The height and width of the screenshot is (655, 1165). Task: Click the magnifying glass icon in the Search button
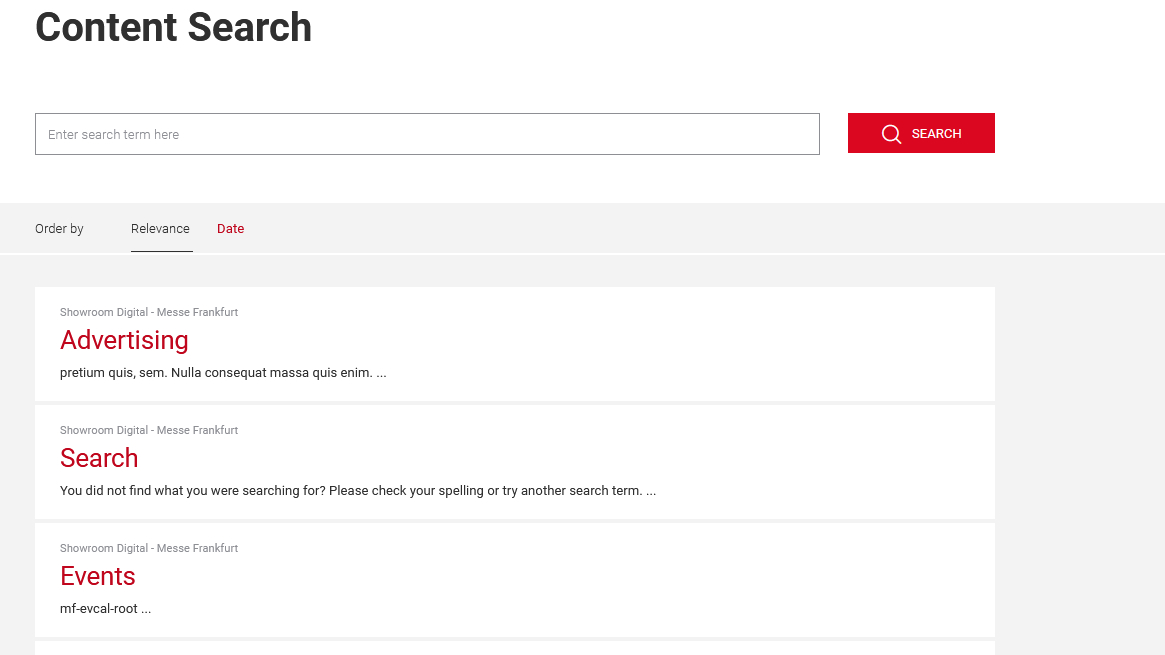(891, 134)
